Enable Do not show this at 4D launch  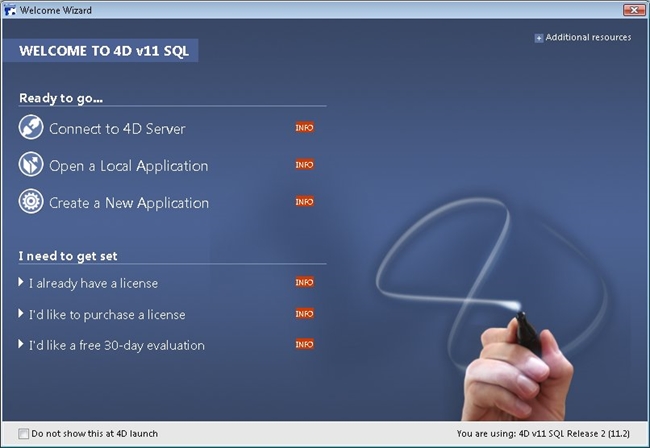(x=24, y=434)
